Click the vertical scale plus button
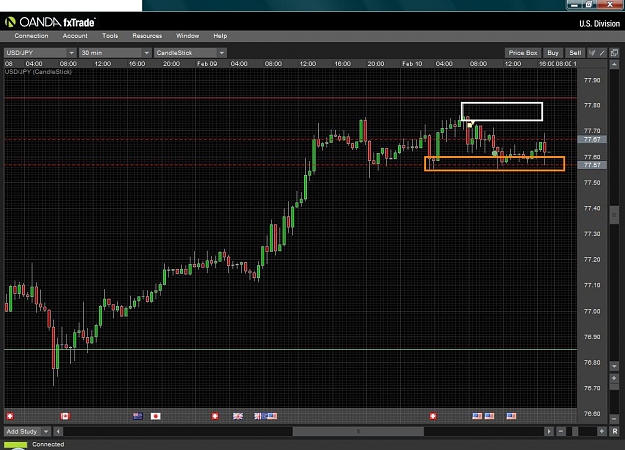The image size is (625, 450). click(614, 378)
